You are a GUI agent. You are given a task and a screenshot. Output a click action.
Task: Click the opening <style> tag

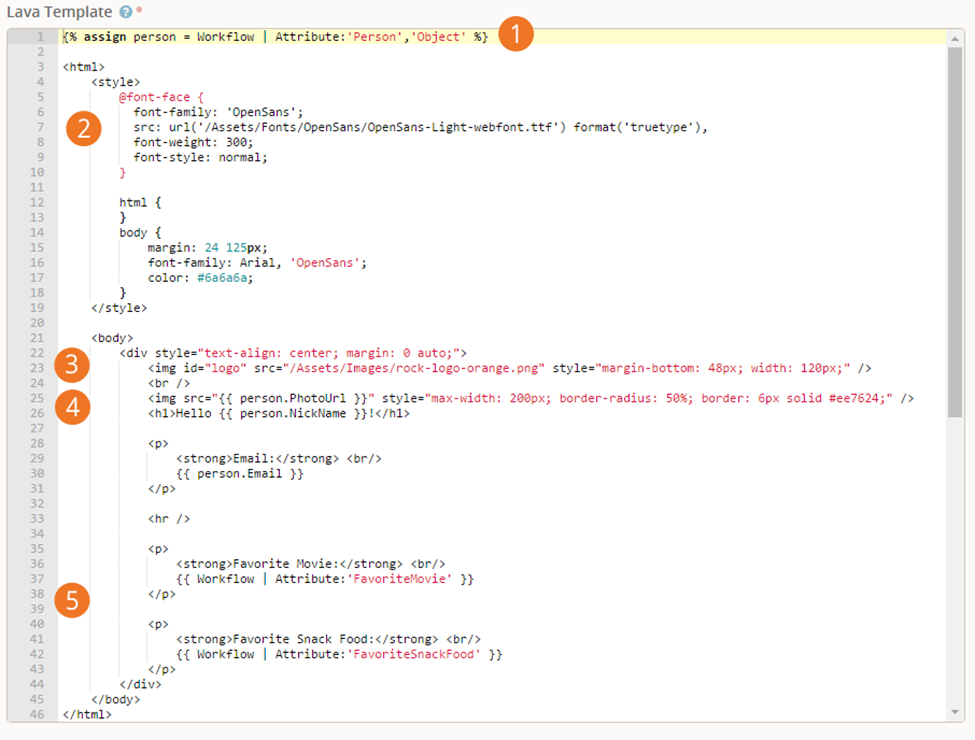[x=115, y=82]
